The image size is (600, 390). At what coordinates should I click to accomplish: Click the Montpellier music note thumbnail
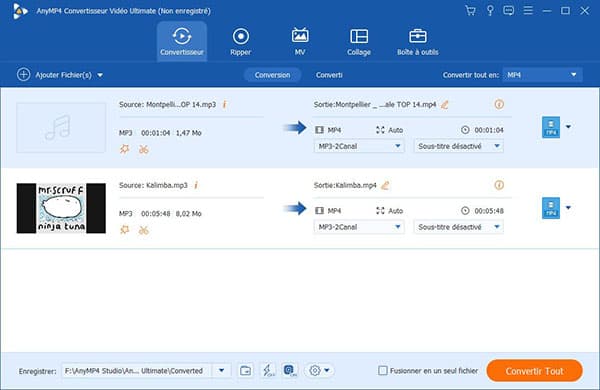click(61, 127)
